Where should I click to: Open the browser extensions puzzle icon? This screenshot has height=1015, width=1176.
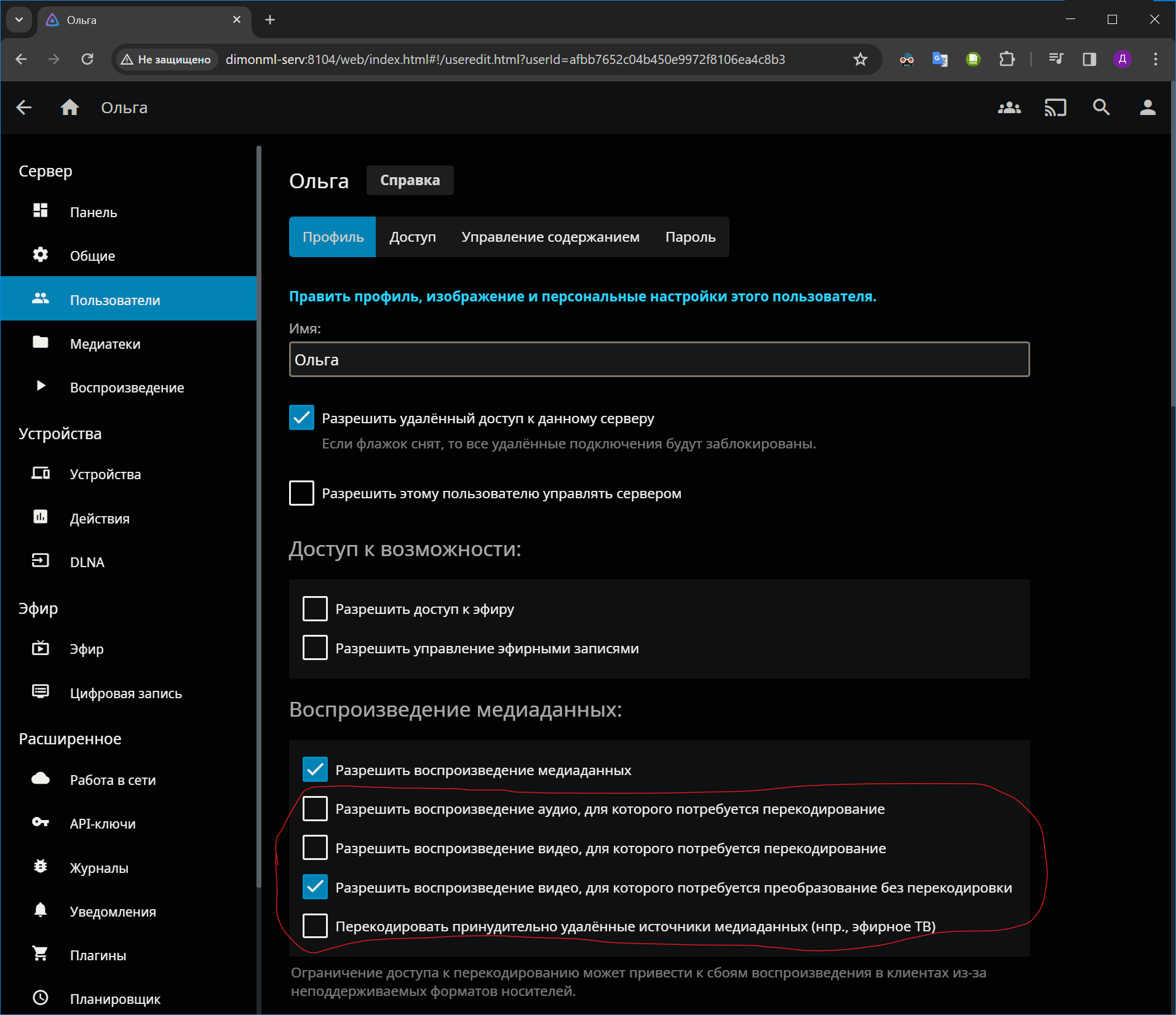[x=1007, y=59]
